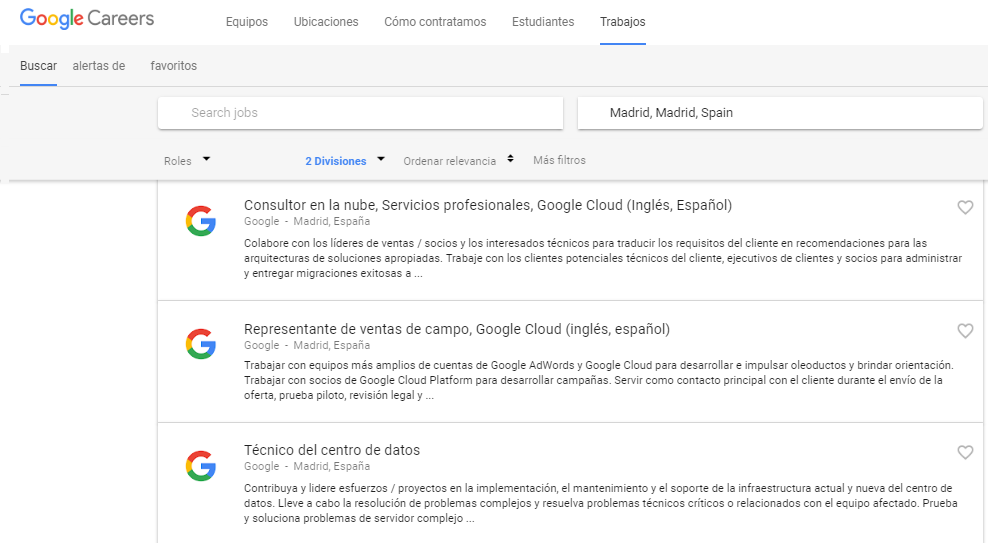Screen dimensions: 988x543
Task: Click the Madrid, Madrid, Spain location field
Action: (x=780, y=113)
